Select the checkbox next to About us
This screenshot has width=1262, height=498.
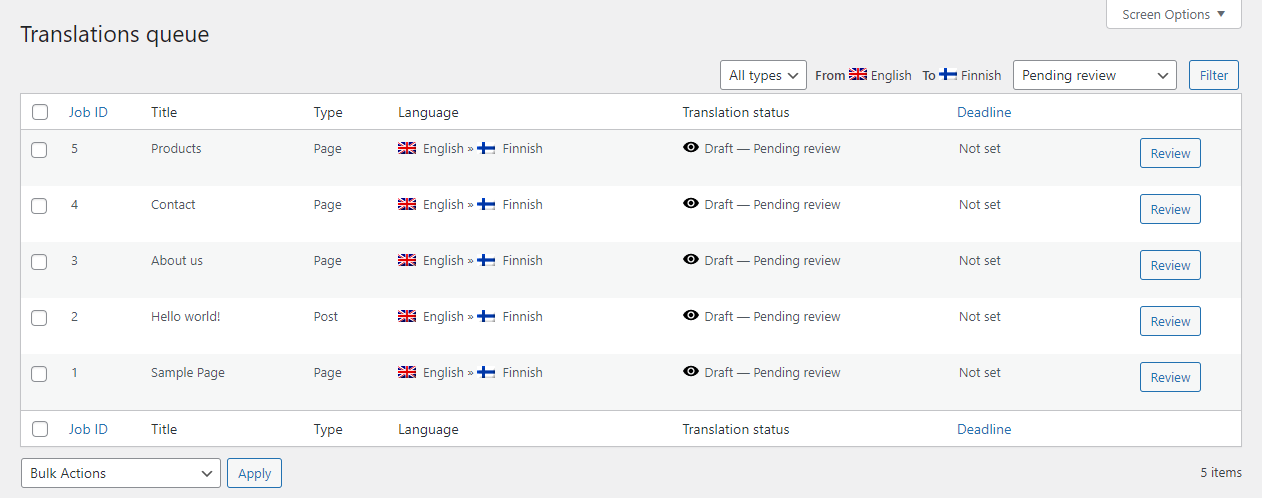[39, 262]
